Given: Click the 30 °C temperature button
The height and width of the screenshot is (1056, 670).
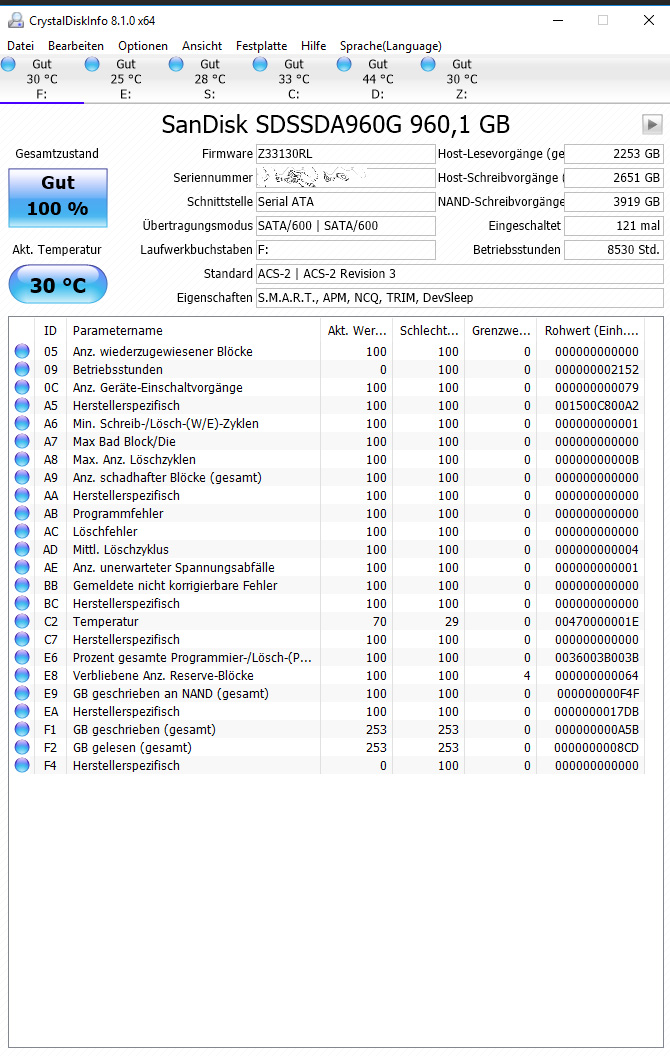Looking at the screenshot, I should pos(58,284).
